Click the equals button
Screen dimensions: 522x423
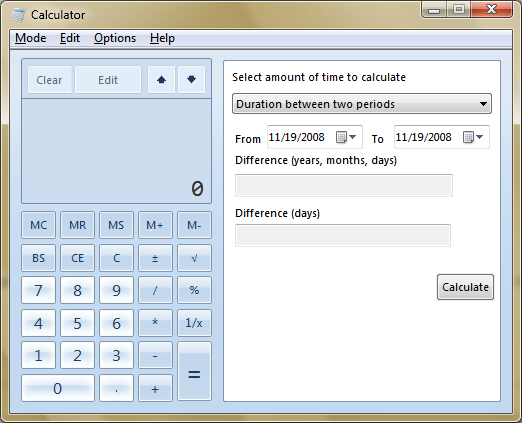pyautogui.click(x=194, y=371)
